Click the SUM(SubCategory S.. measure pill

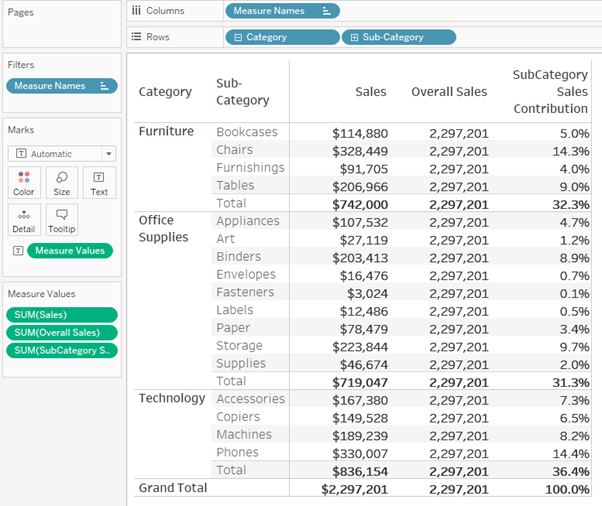click(61, 351)
